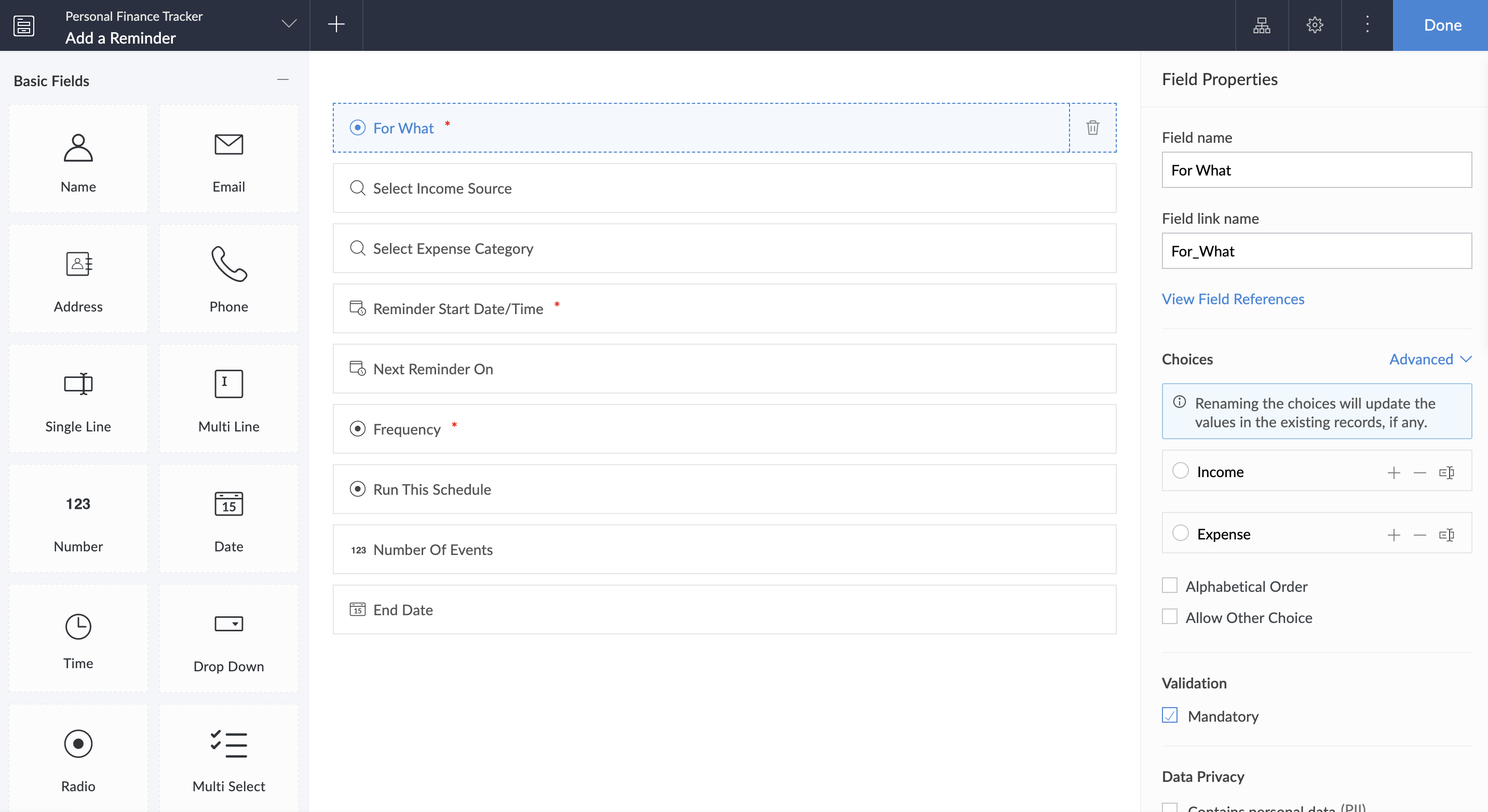1488x812 pixels.
Task: Delete the For What field via trash icon
Action: click(1092, 128)
